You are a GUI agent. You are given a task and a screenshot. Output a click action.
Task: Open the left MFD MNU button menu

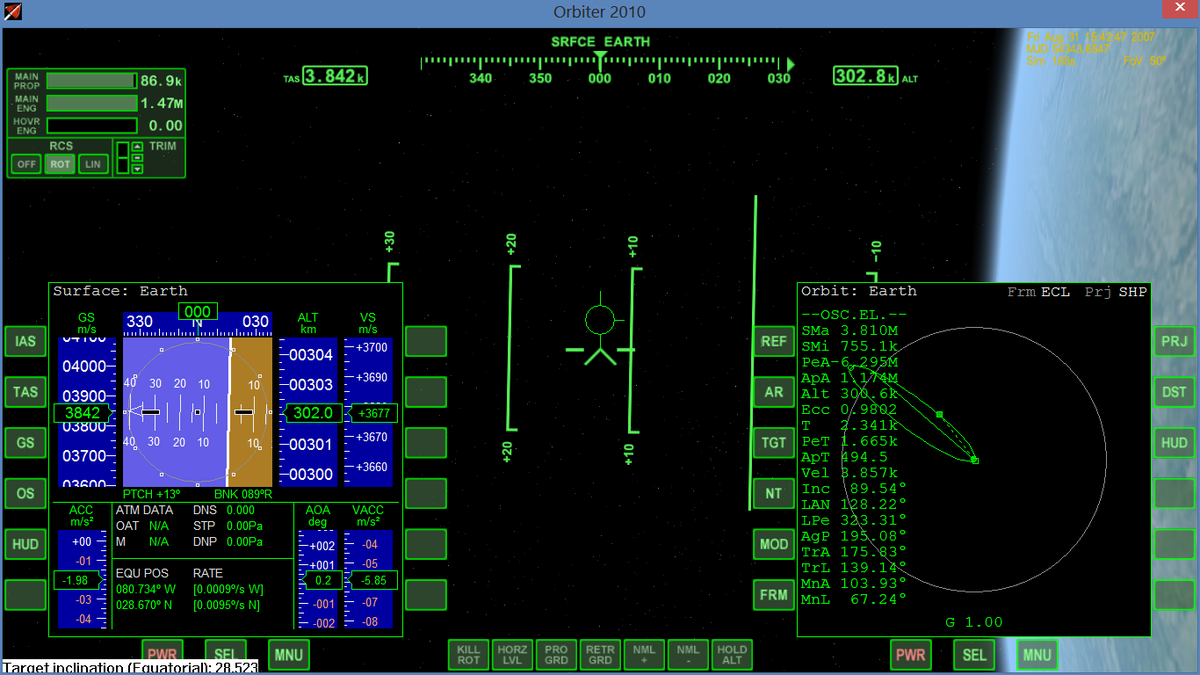tap(289, 655)
